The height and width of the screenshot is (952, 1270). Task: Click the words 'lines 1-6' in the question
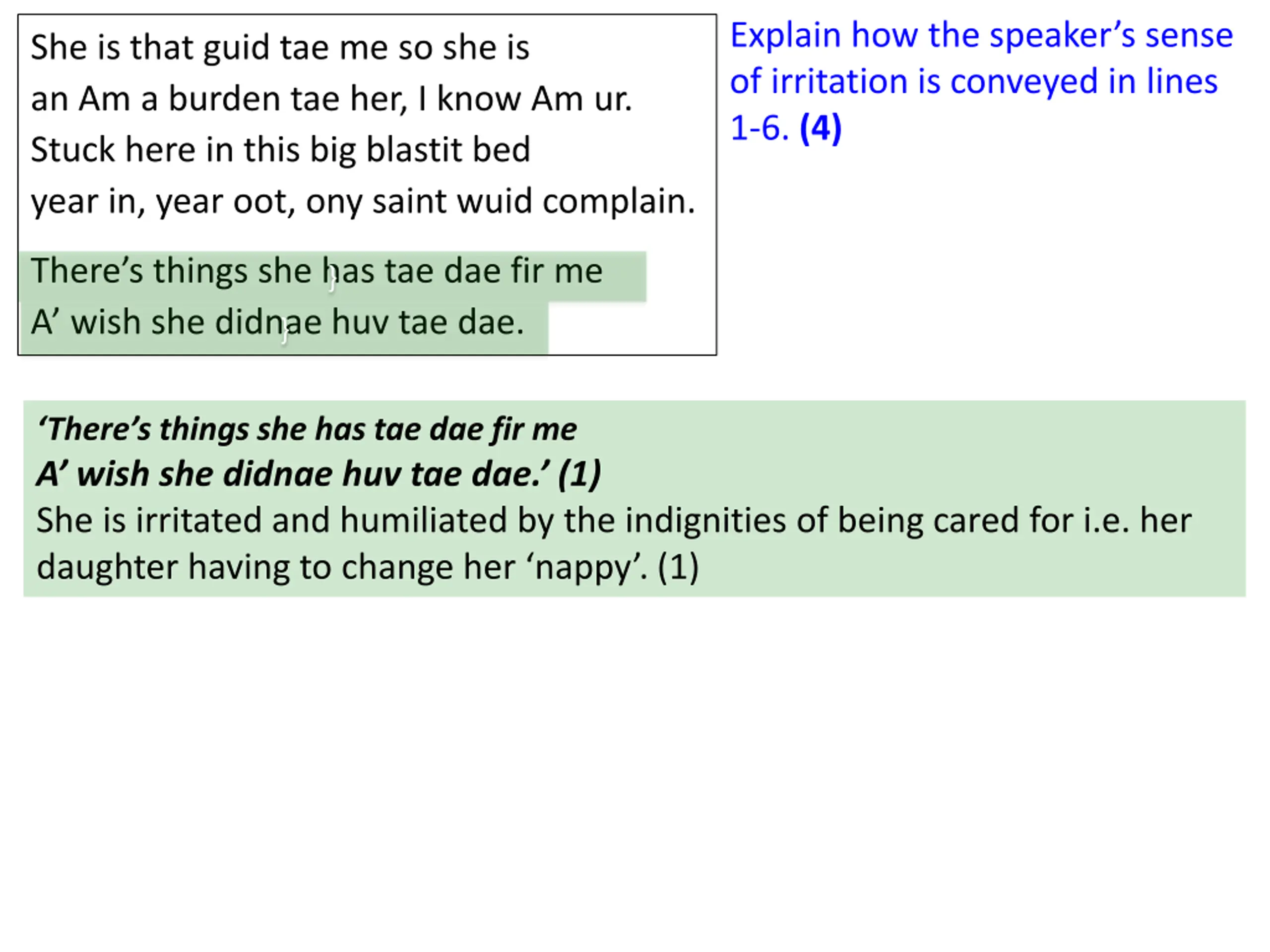(974, 104)
